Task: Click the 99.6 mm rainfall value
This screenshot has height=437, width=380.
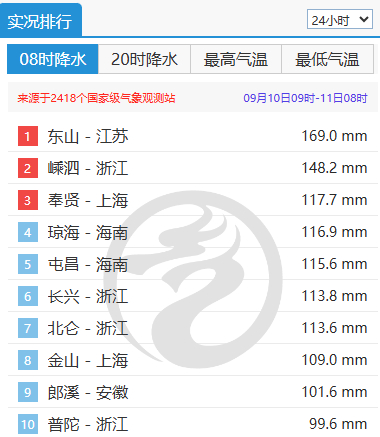Action: click(x=338, y=424)
